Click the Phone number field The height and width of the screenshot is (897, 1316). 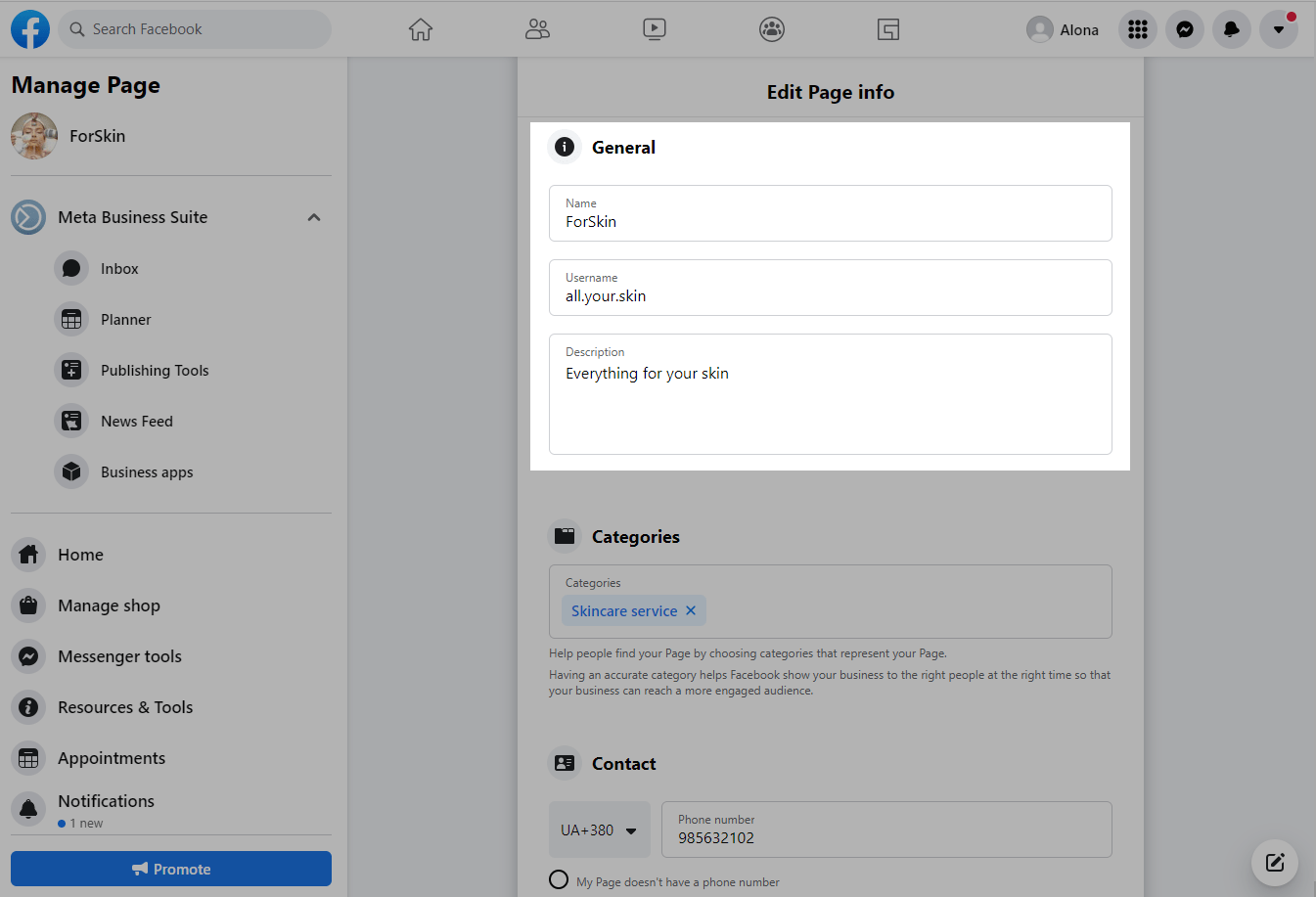(886, 830)
